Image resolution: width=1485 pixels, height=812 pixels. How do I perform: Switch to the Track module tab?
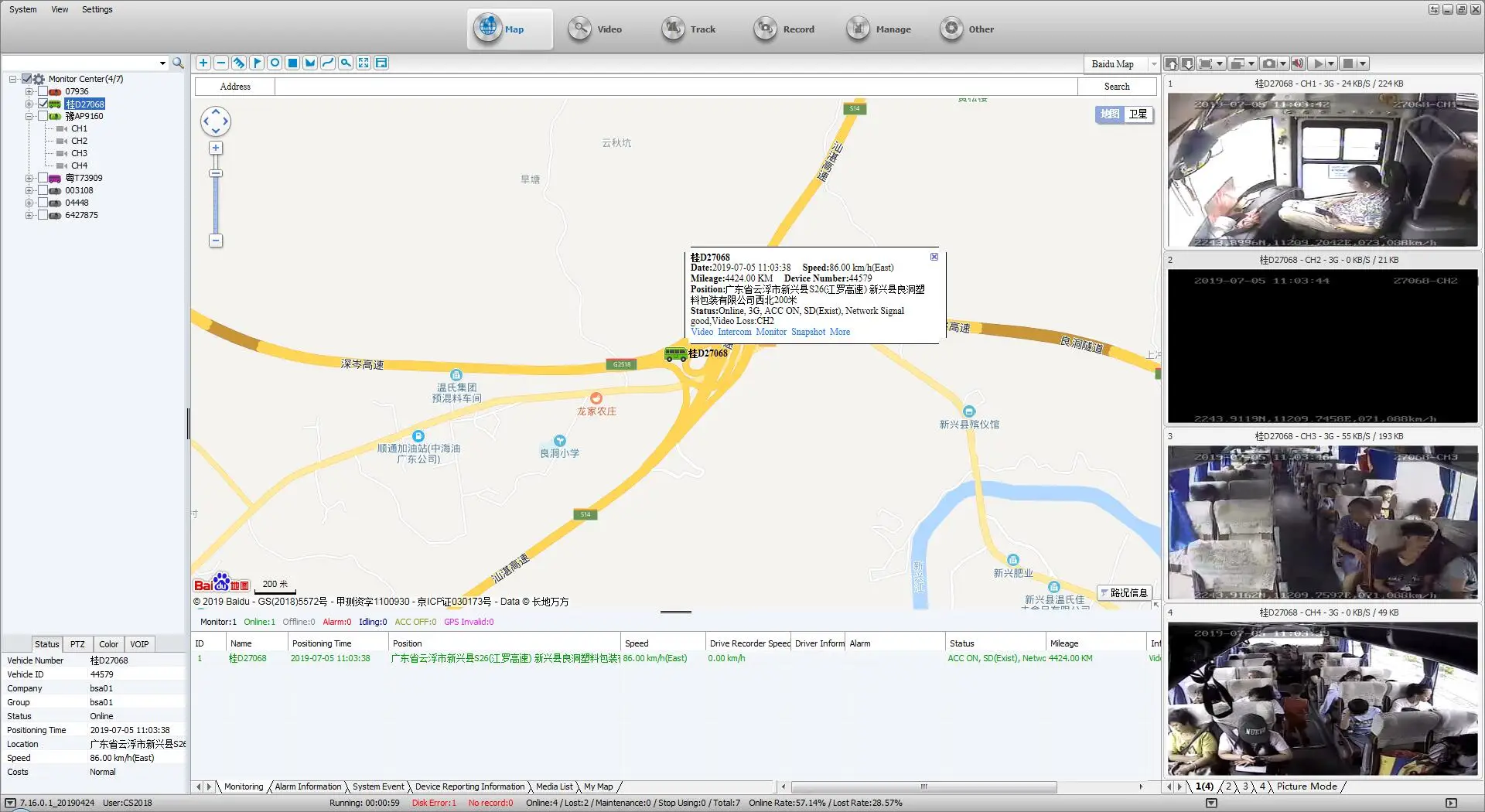click(689, 29)
